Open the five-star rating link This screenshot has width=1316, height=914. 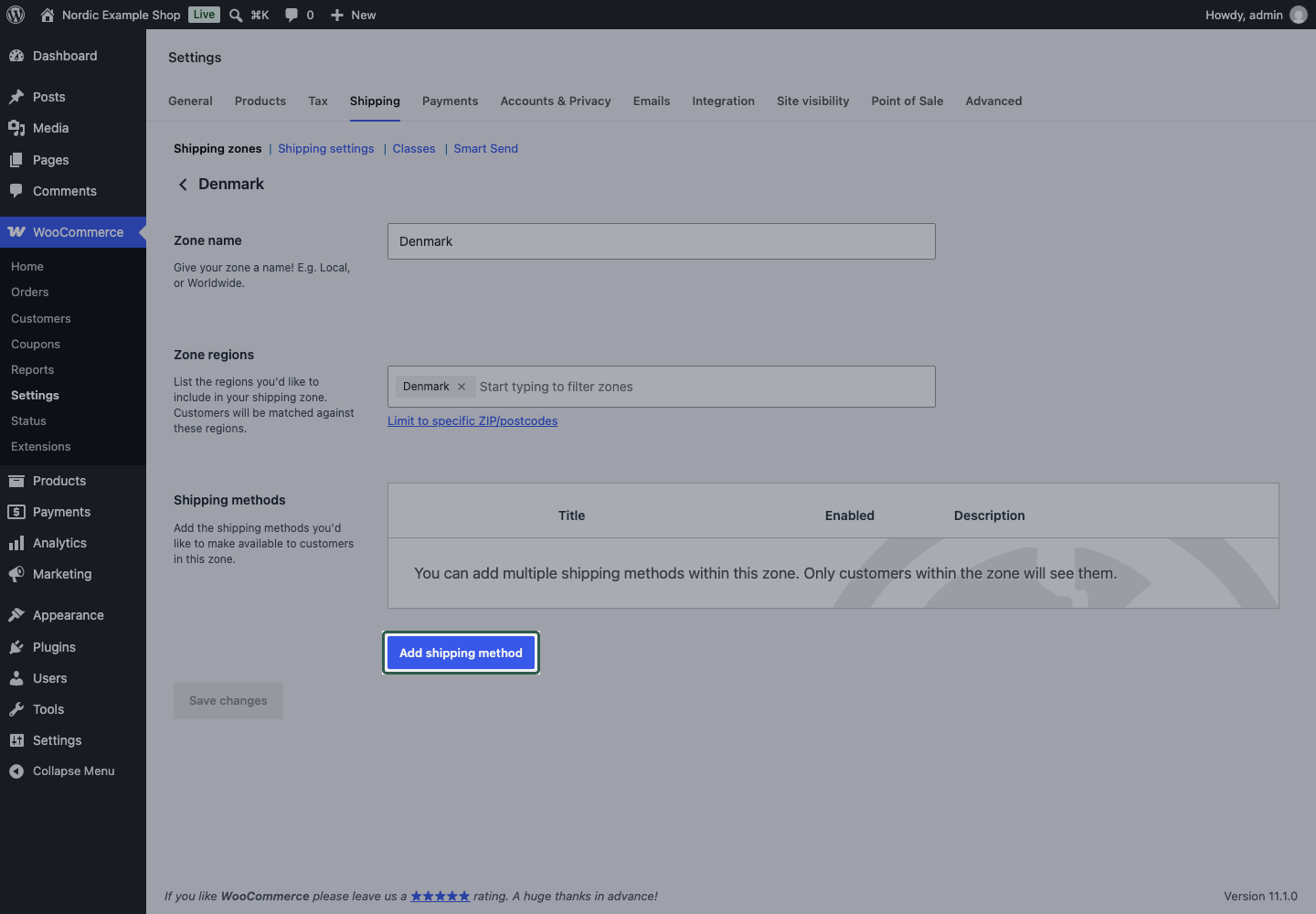[x=440, y=897]
